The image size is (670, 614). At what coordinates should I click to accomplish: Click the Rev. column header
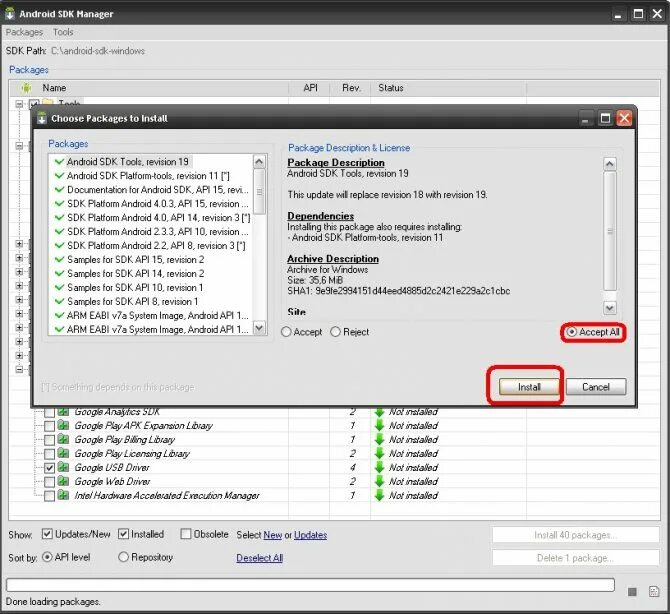[x=351, y=88]
